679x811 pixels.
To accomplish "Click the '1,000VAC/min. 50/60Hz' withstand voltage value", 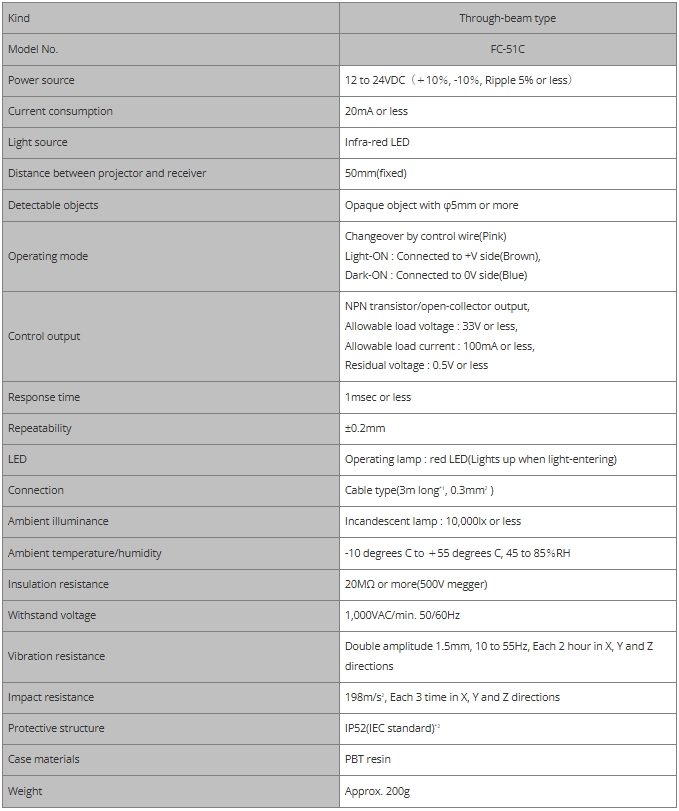I will point(402,615).
